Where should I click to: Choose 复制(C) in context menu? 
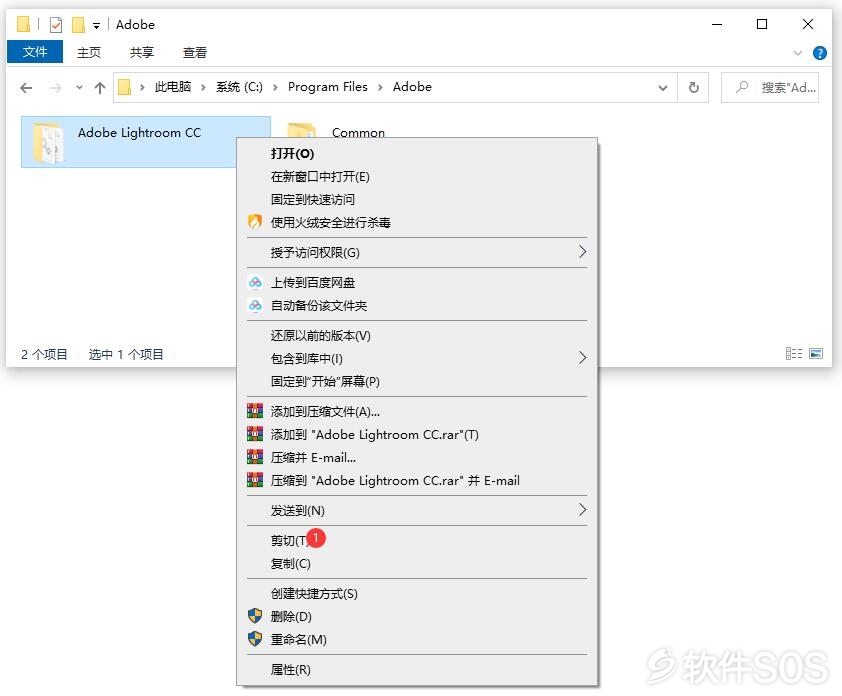(417, 563)
